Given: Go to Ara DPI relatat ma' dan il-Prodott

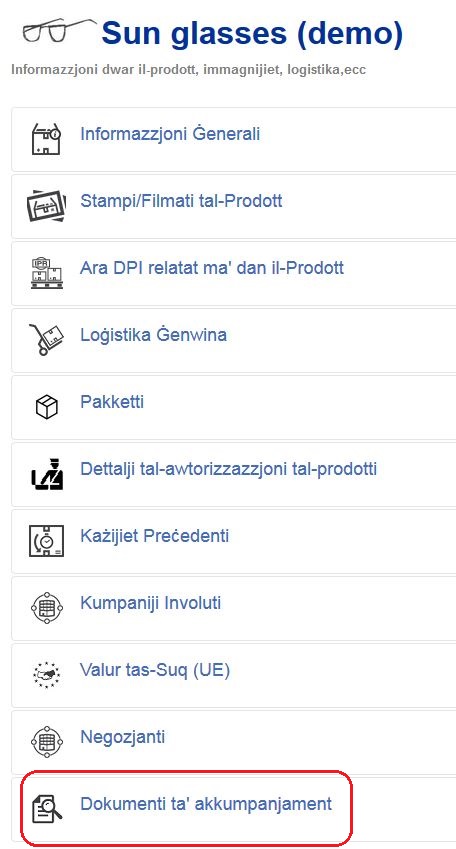Looking at the screenshot, I should click(x=212, y=268).
